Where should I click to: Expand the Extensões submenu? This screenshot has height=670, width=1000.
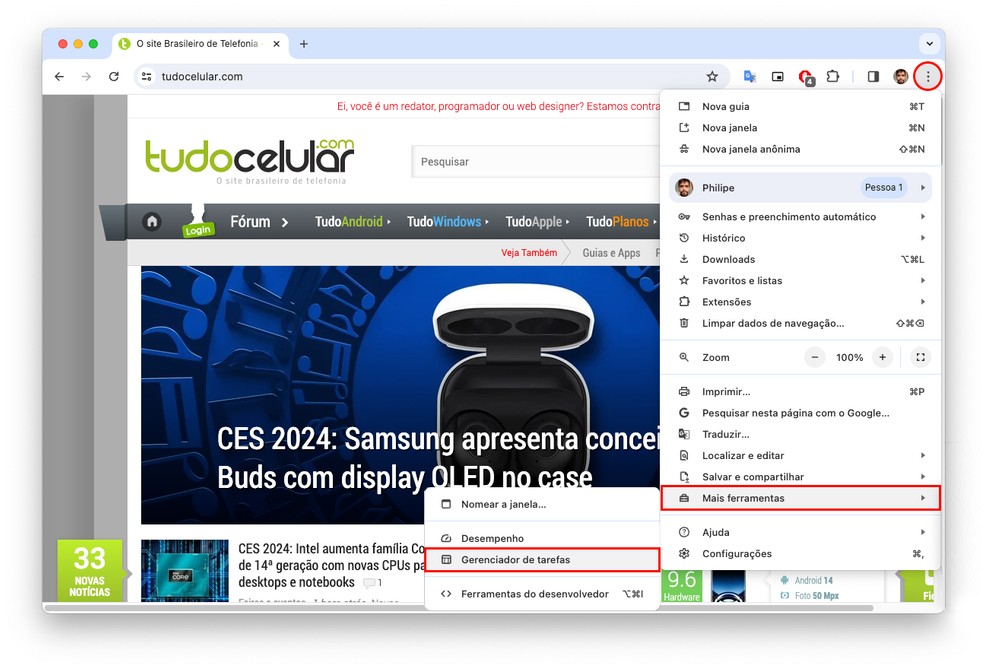click(x=800, y=302)
